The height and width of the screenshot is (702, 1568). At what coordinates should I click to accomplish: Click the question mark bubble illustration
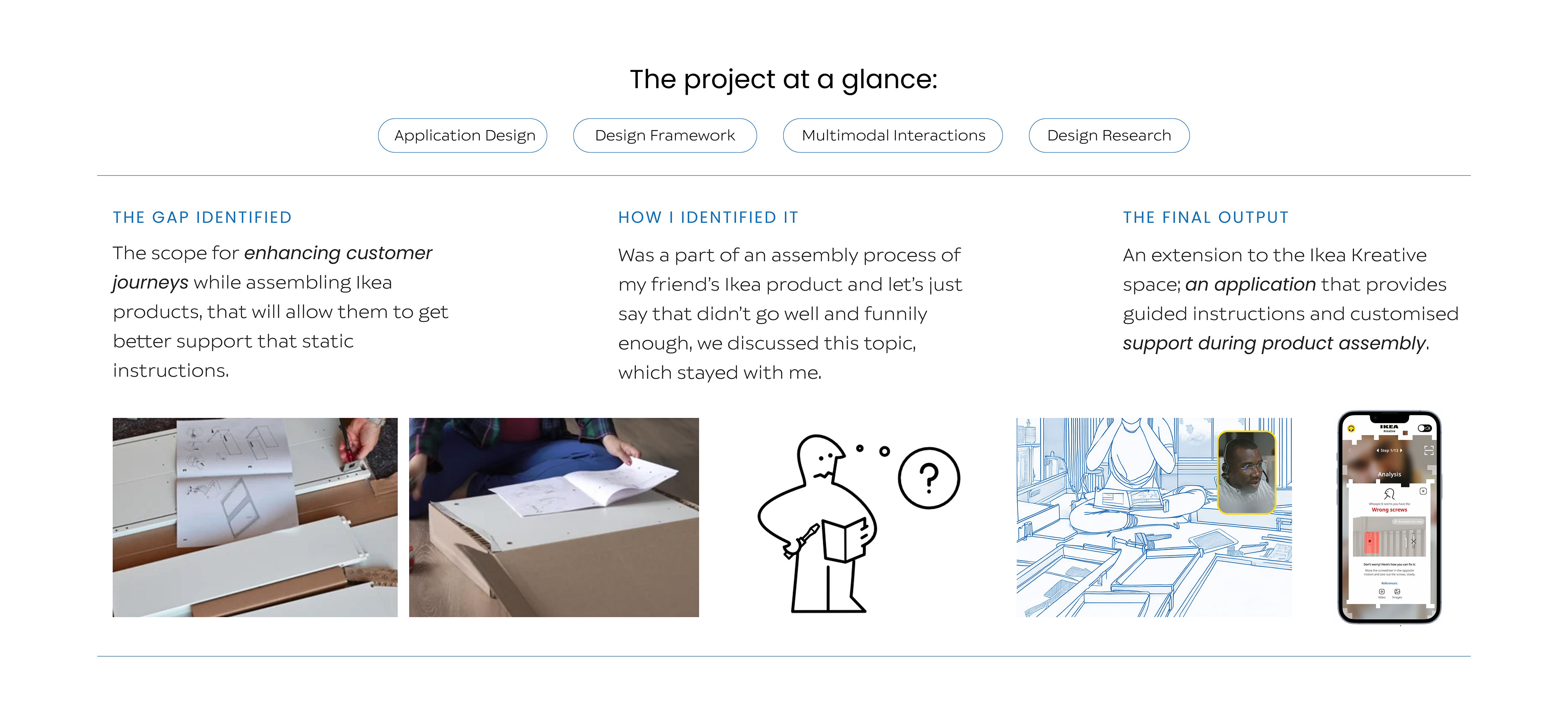[x=929, y=478]
